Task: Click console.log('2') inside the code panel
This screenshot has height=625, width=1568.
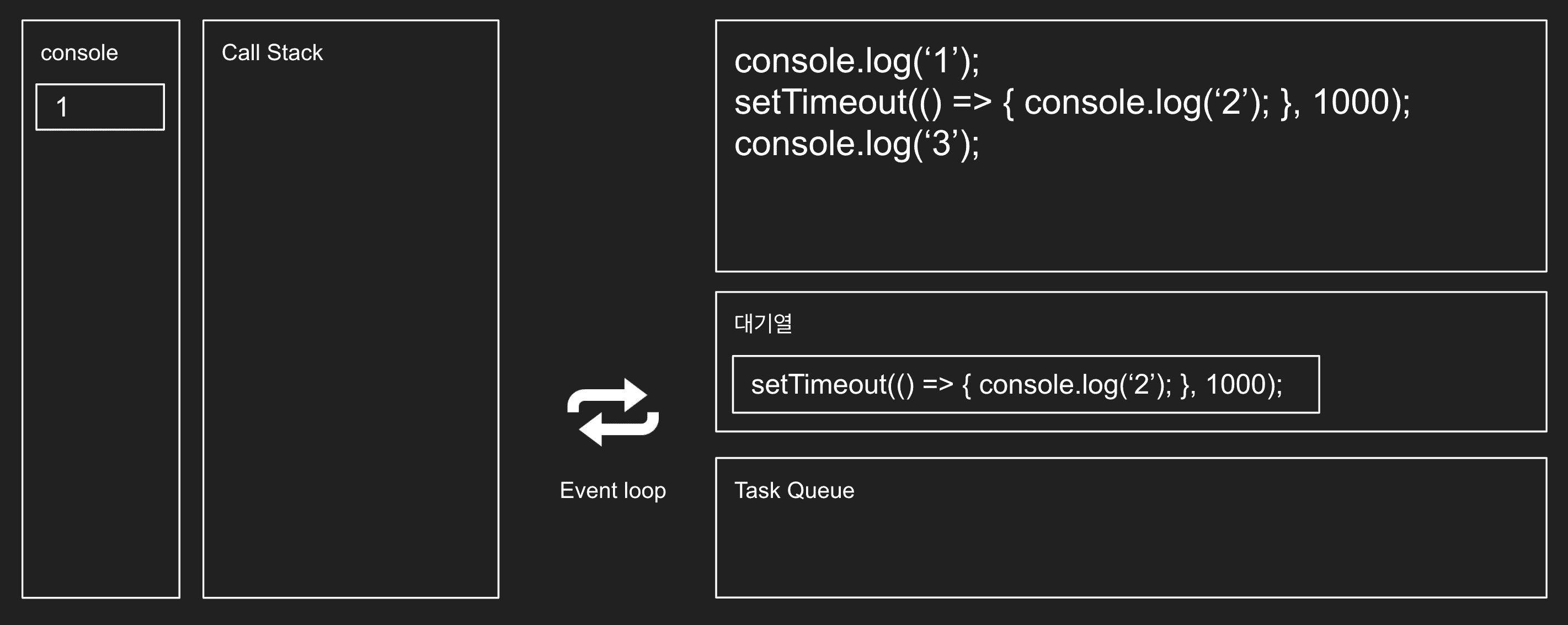Action: (1145, 102)
